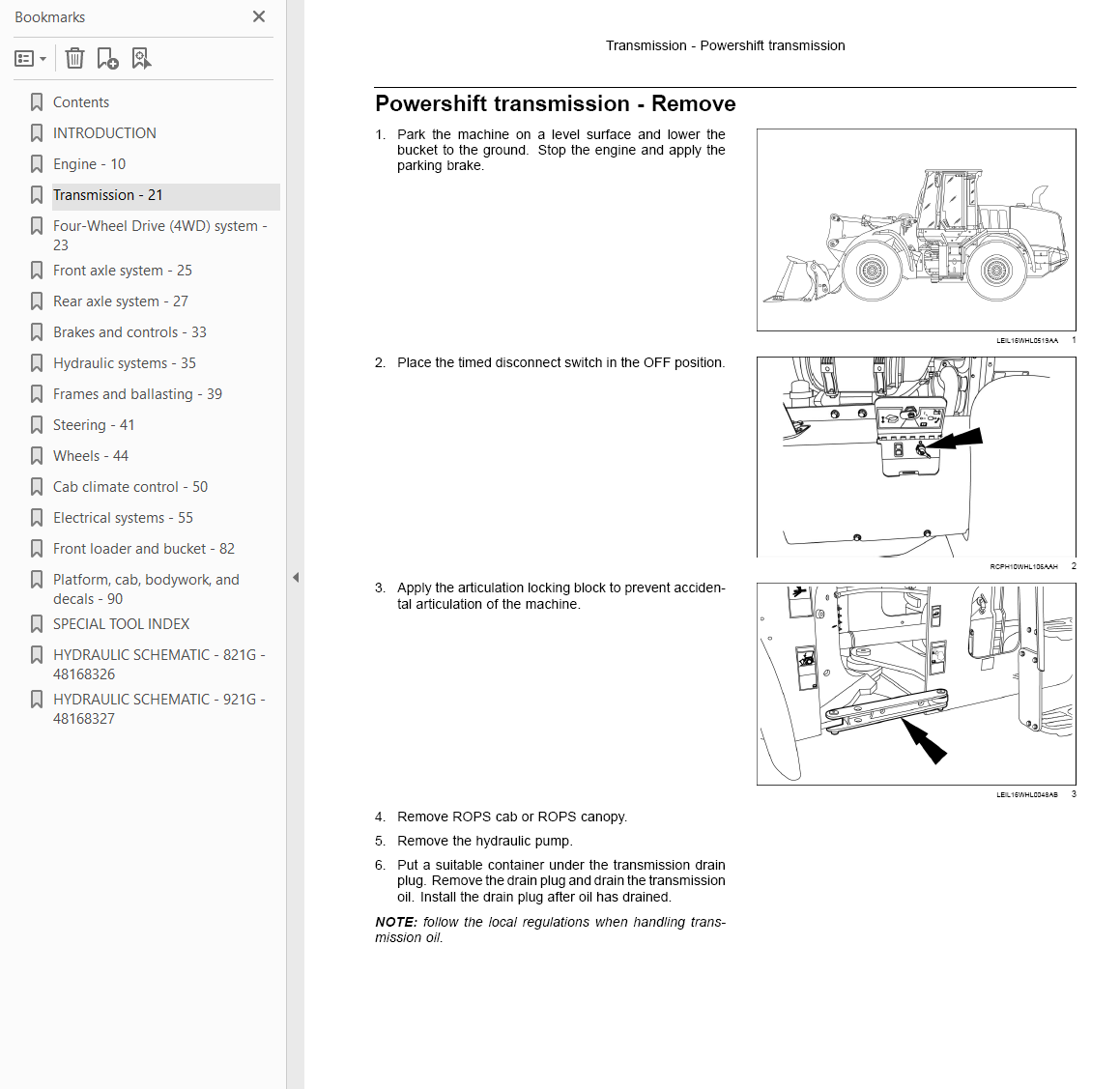Click bookmark icon beside SPECIAL TOOL INDEX
Screen dimensions: 1120x1089
coord(37,624)
